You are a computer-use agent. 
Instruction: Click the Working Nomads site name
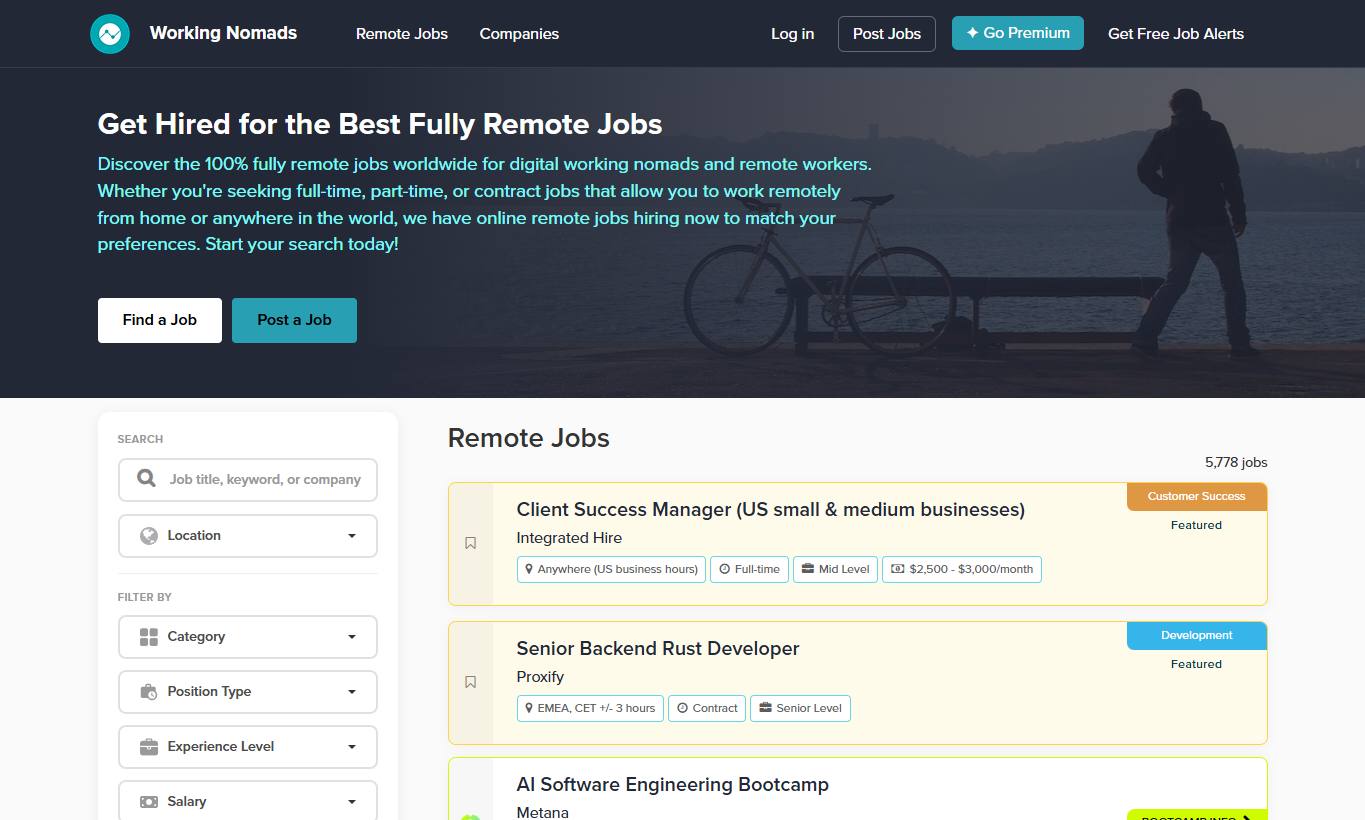223,33
